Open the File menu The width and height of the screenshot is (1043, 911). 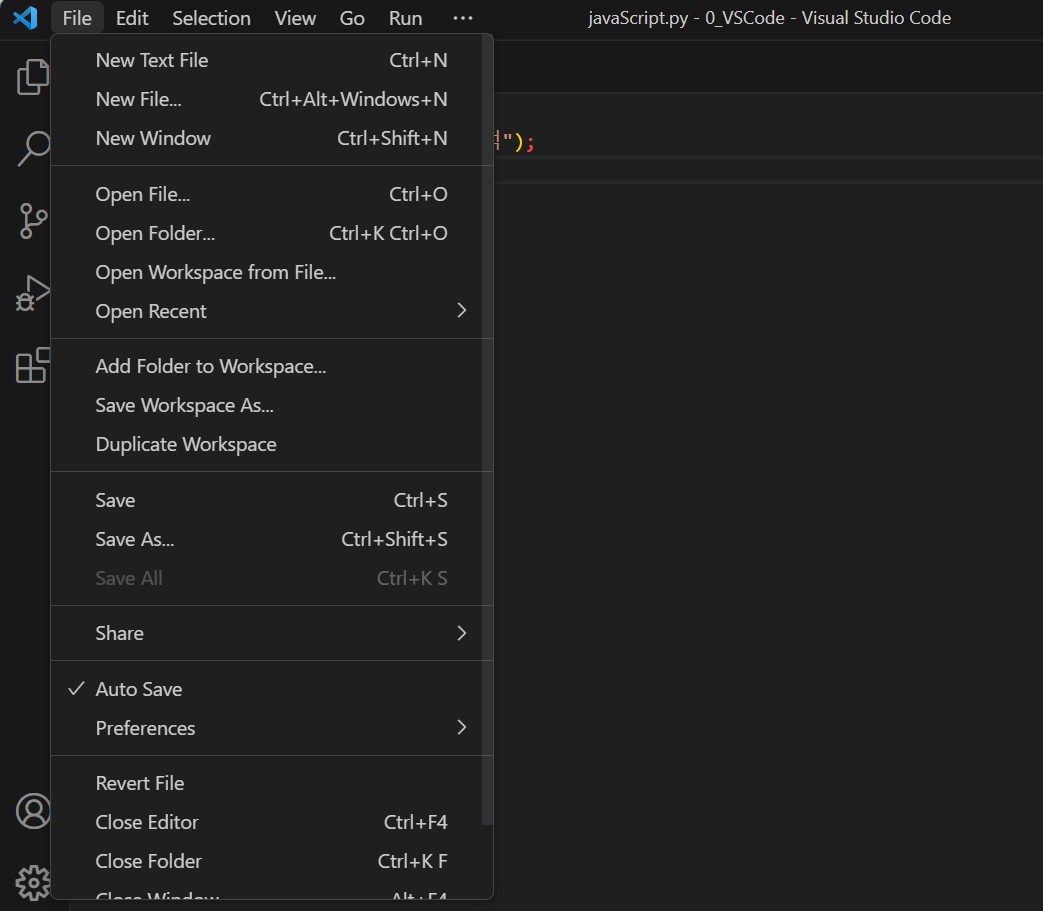77,18
